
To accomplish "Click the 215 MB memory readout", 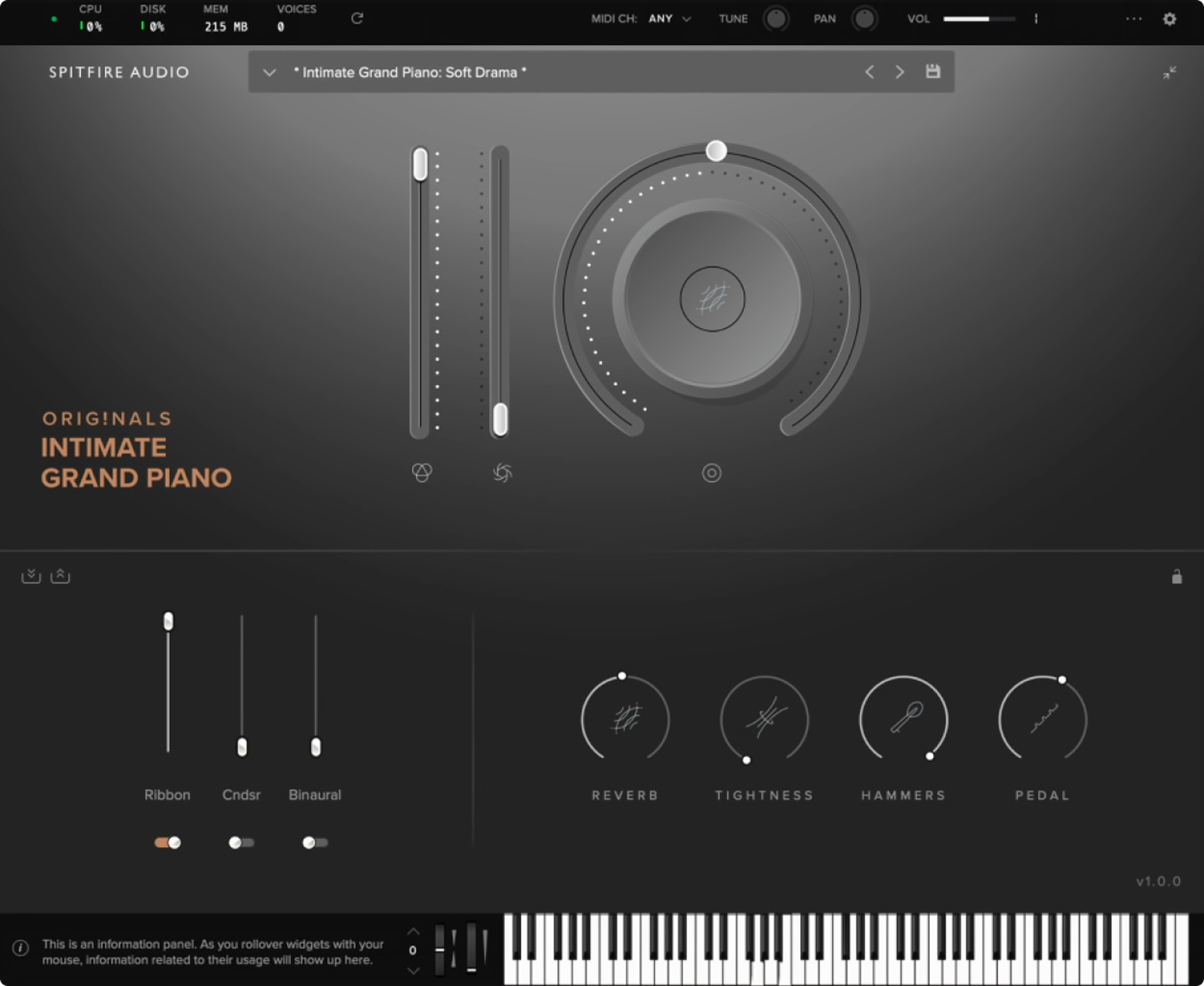I will pyautogui.click(x=226, y=26).
